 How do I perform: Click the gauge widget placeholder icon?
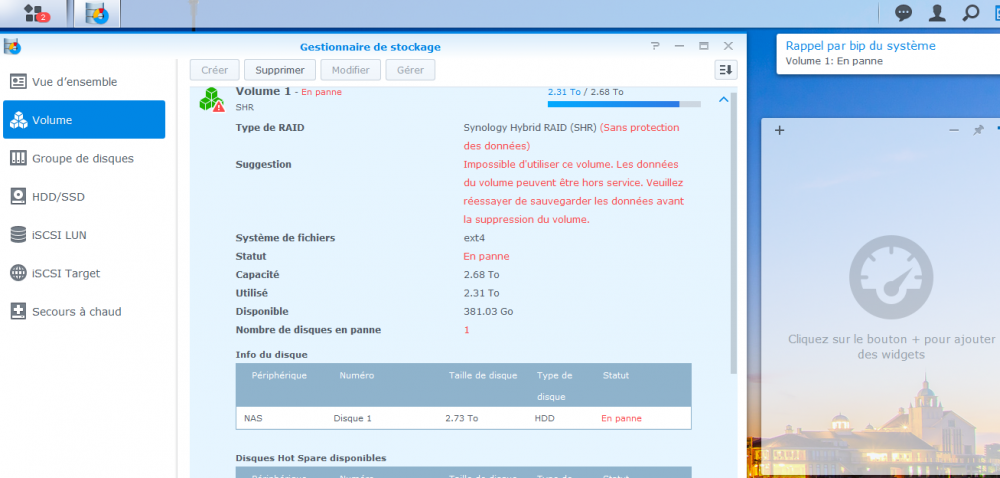point(891,277)
